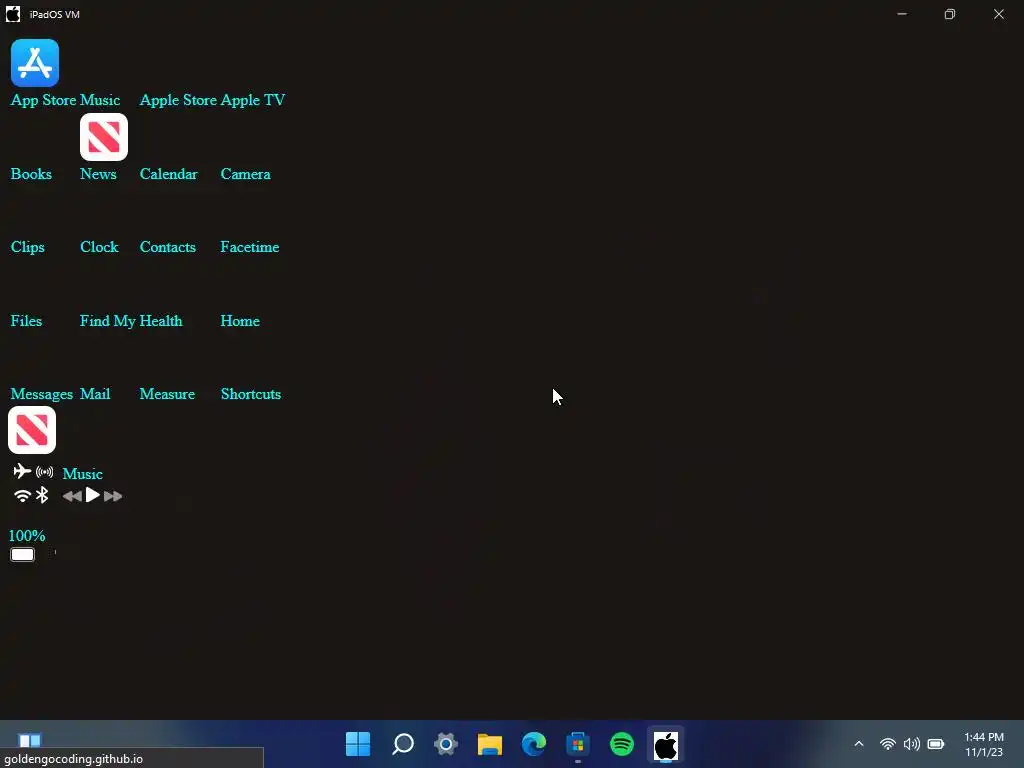Toggle the cellular hotspot signal icon
Image resolution: width=1024 pixels, height=768 pixels.
click(x=44, y=472)
